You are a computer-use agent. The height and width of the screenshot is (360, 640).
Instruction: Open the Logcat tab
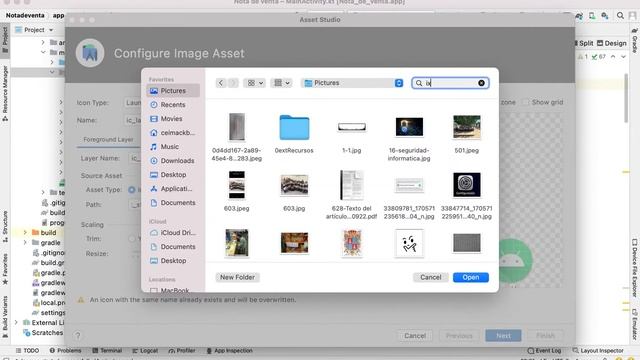click(x=145, y=351)
